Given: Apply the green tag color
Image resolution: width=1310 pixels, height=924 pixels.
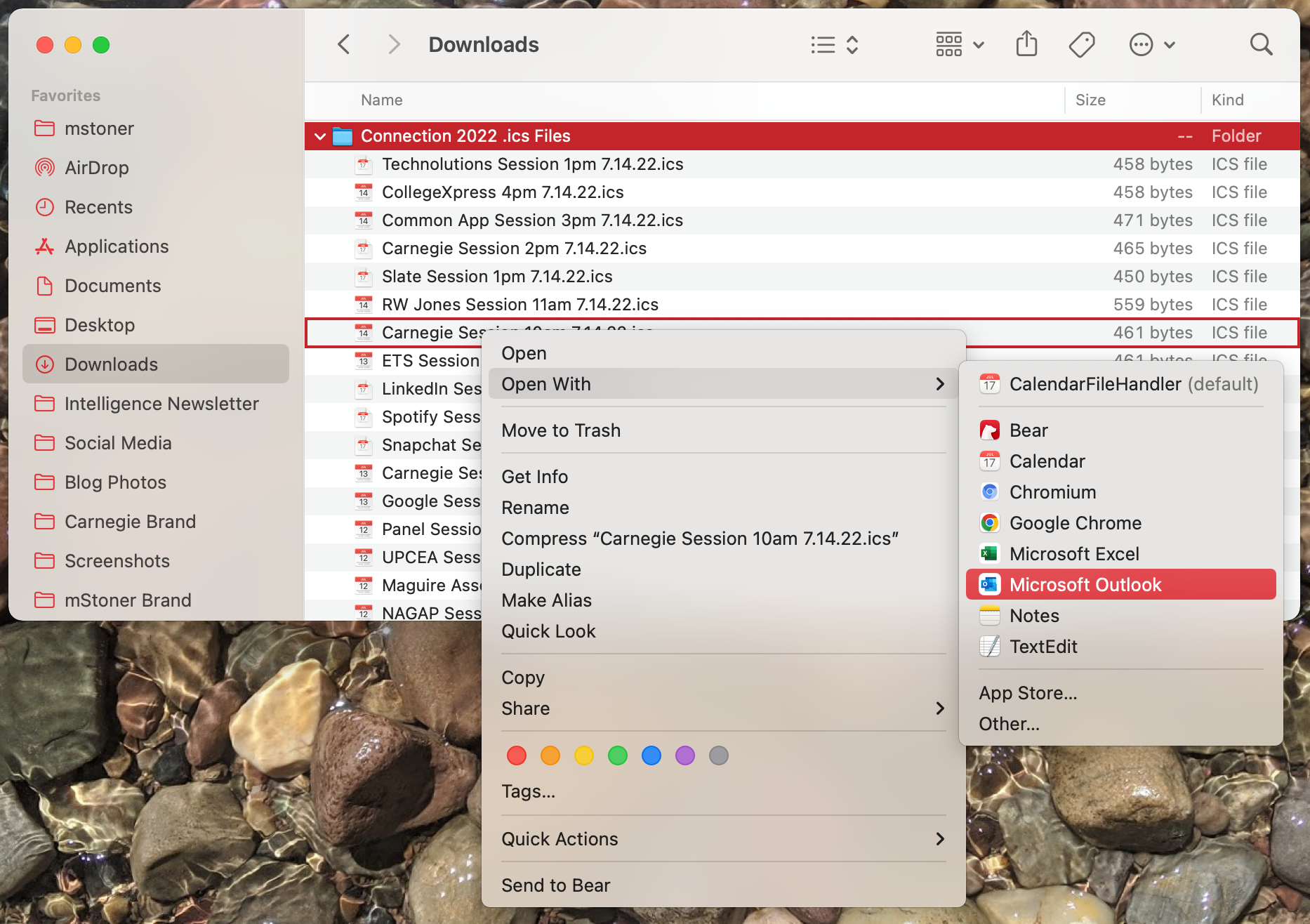Looking at the screenshot, I should [618, 755].
